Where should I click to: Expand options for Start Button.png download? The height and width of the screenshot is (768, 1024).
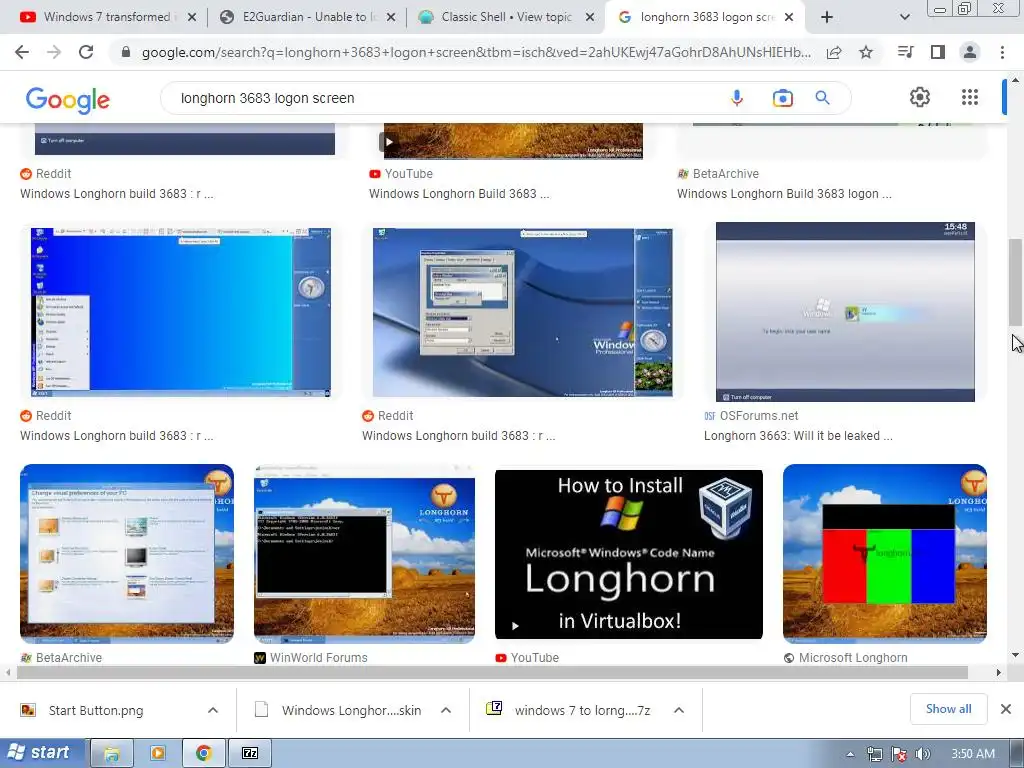tap(213, 710)
